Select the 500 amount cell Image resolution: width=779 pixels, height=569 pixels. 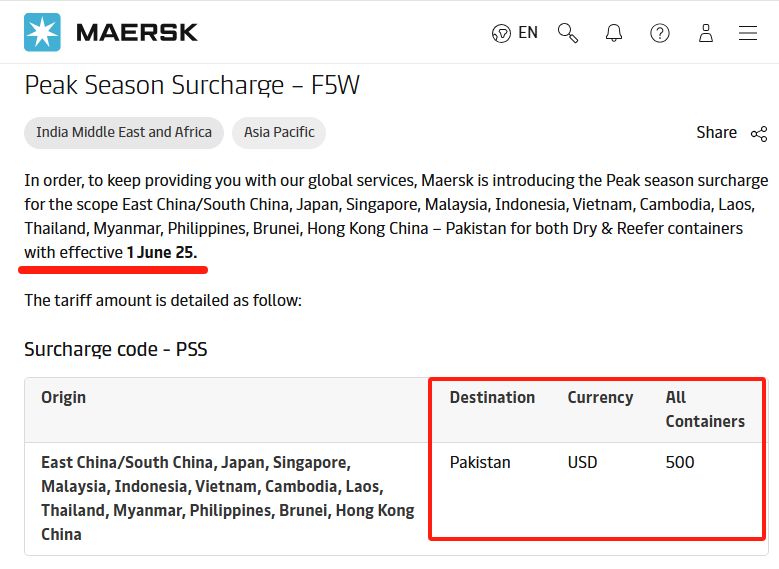point(680,463)
